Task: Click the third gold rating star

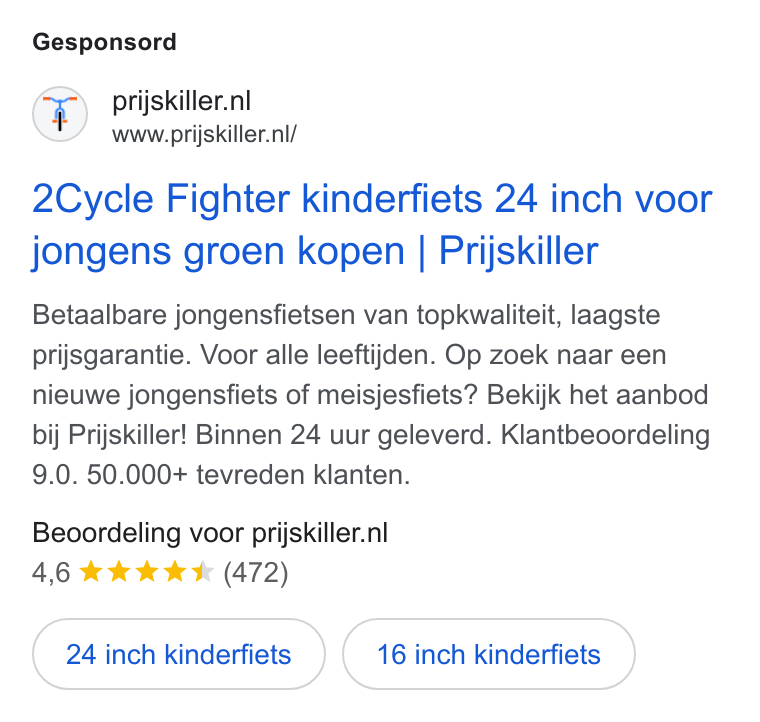Action: point(146,571)
